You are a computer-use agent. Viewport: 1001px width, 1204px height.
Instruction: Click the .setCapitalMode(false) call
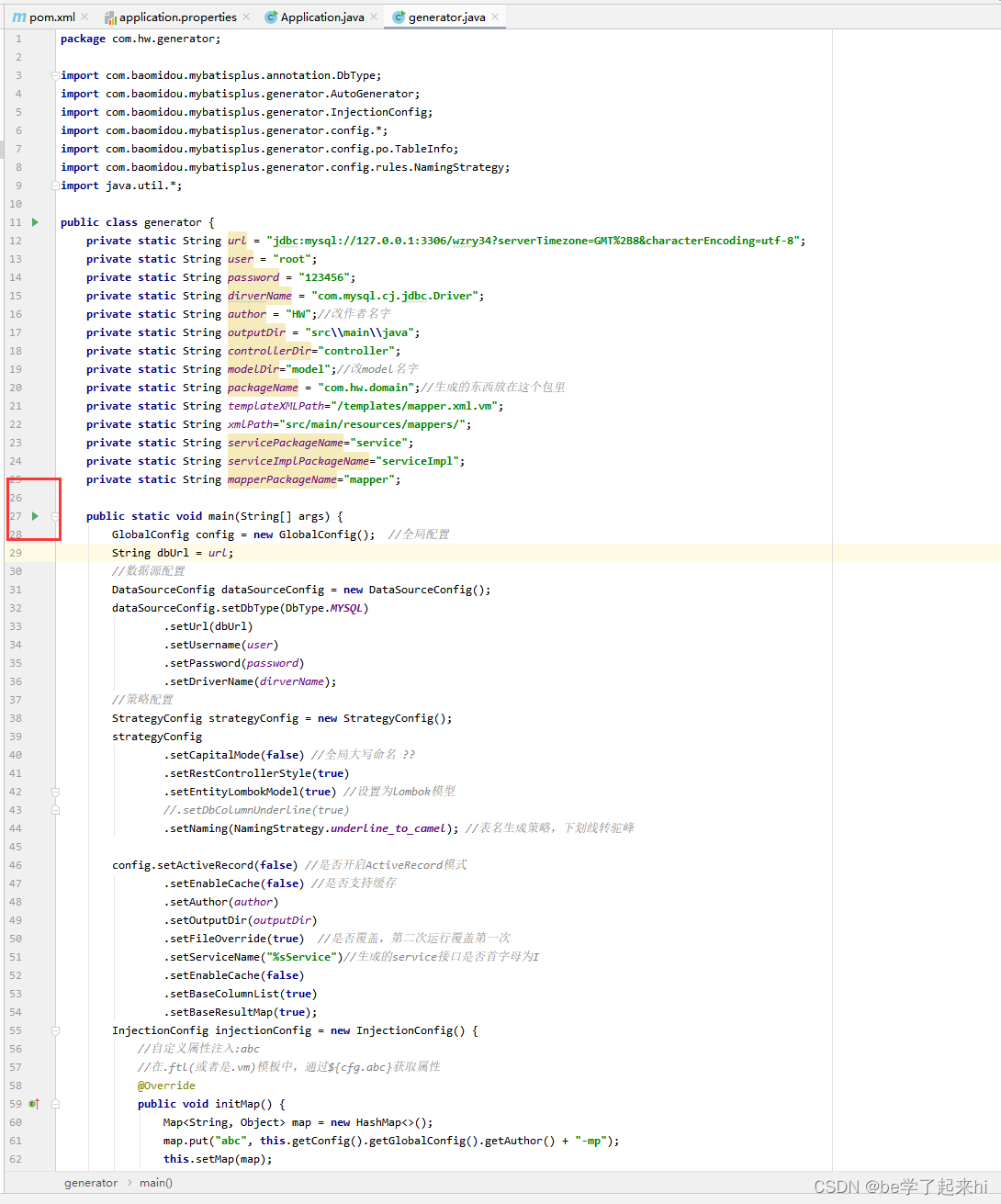pyautogui.click(x=234, y=755)
